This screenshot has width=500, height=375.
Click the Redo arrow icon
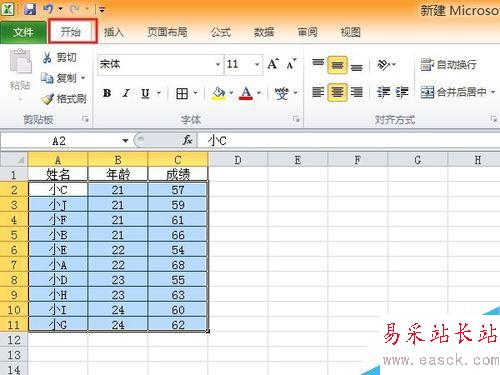[x=75, y=9]
